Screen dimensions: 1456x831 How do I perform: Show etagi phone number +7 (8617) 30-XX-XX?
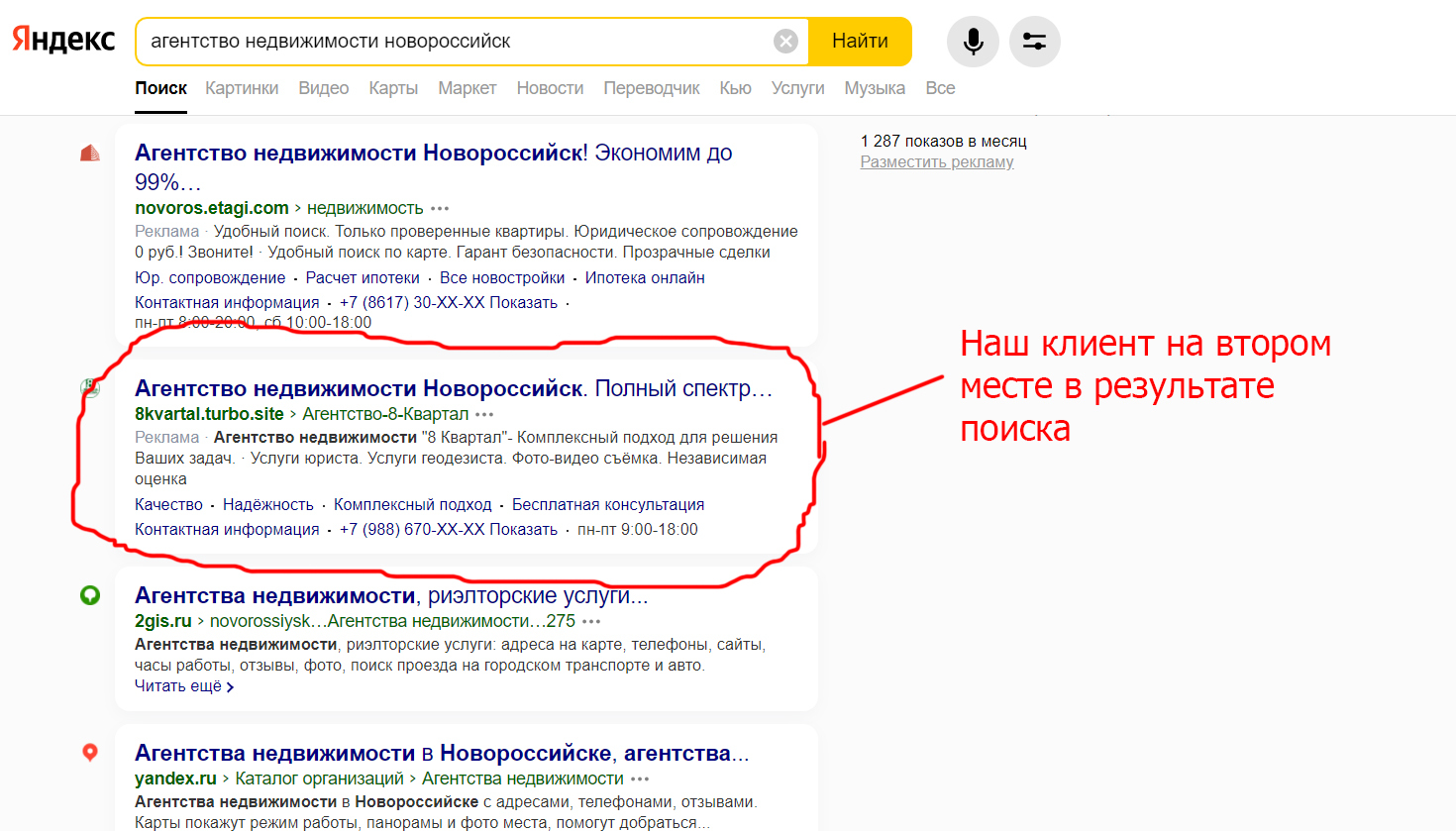tap(449, 303)
